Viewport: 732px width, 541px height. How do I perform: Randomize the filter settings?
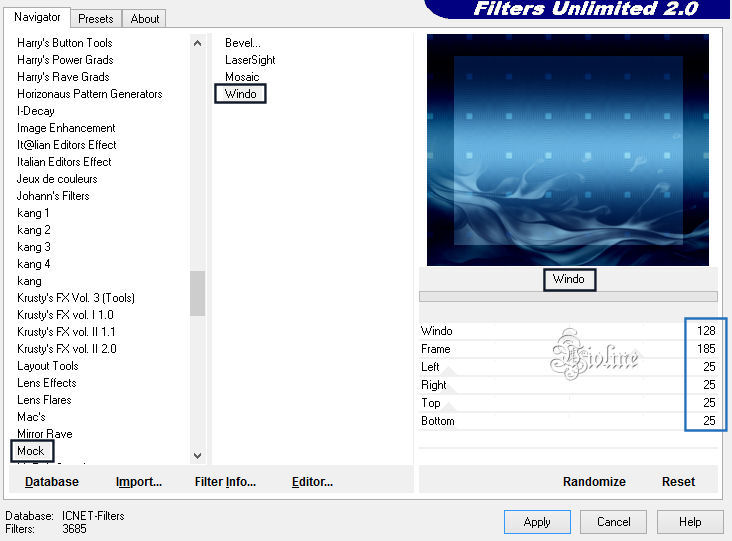click(x=594, y=482)
